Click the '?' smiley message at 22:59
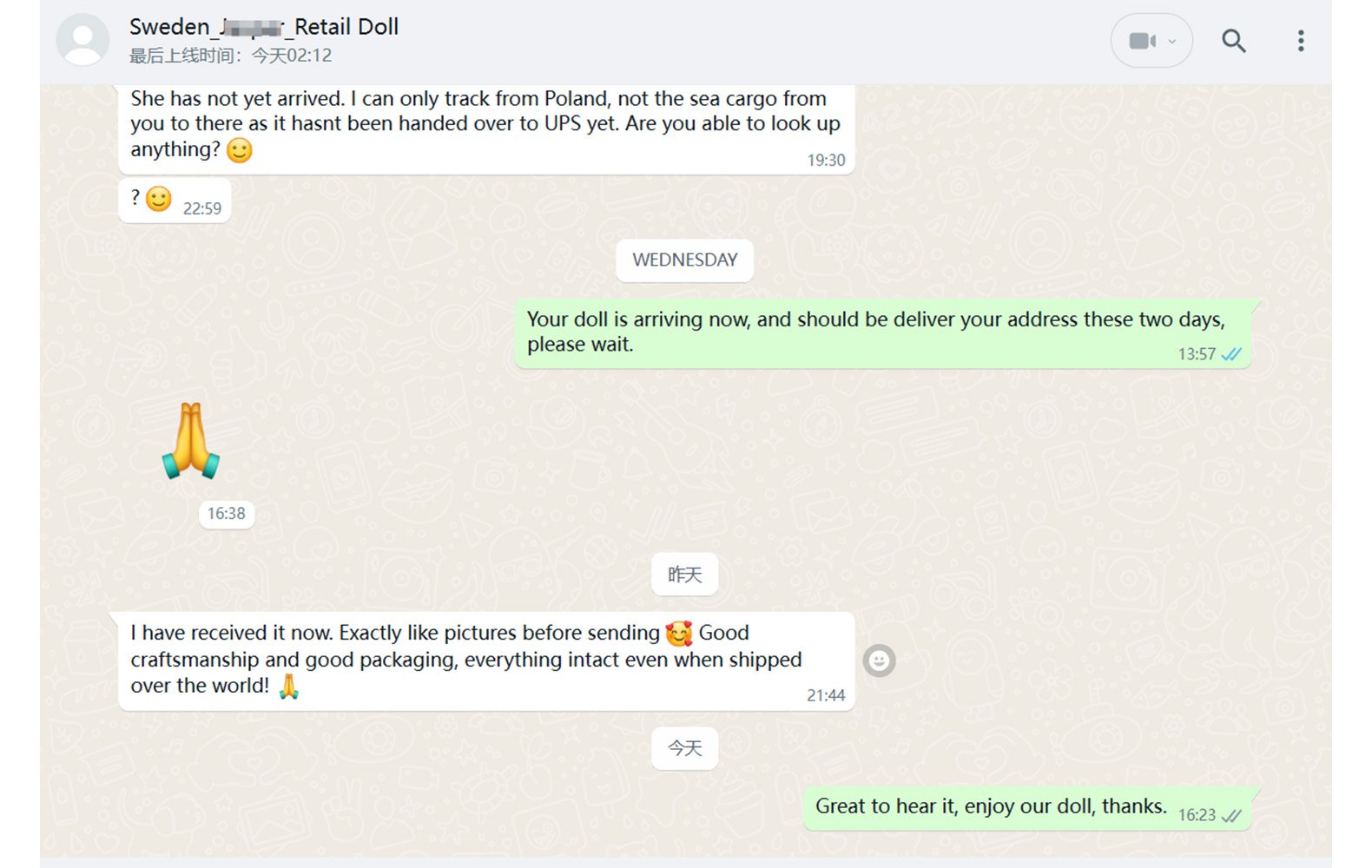 175,201
